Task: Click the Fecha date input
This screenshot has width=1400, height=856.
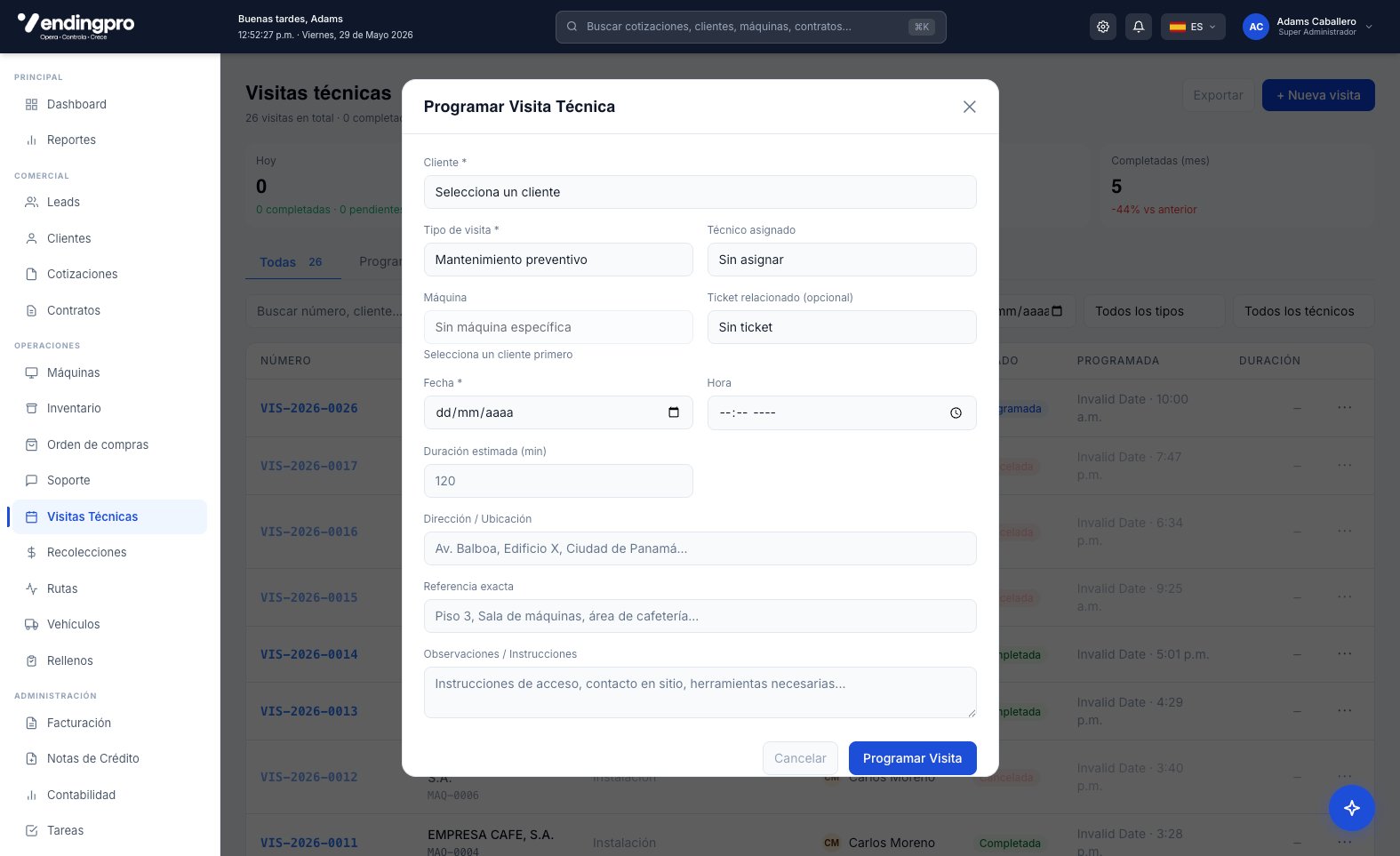Action: tap(558, 412)
